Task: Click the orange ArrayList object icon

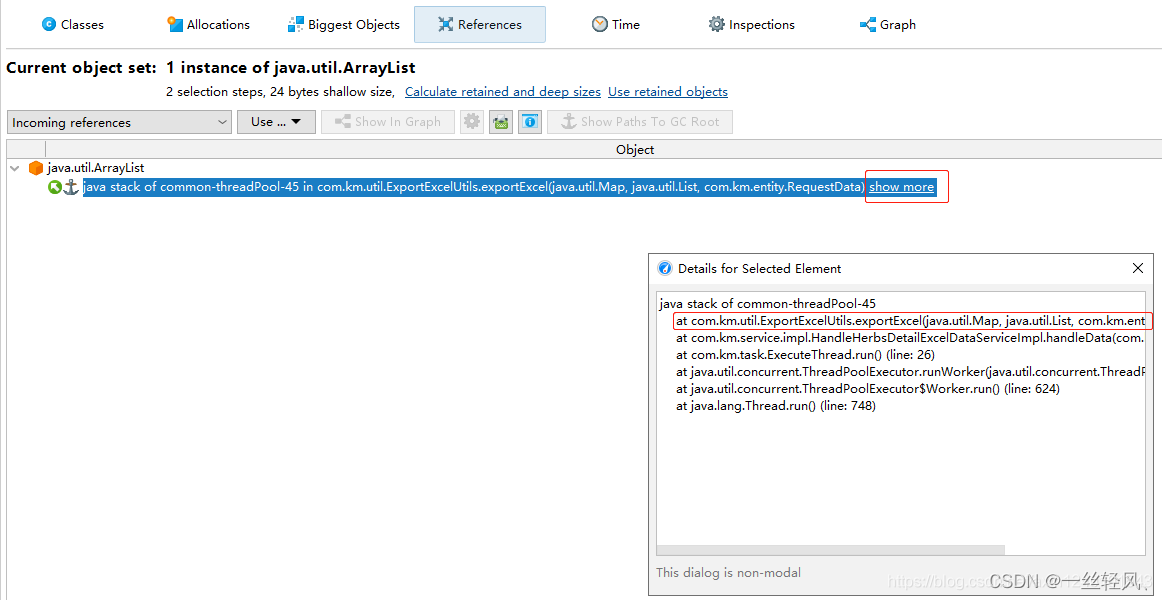Action: click(36, 168)
